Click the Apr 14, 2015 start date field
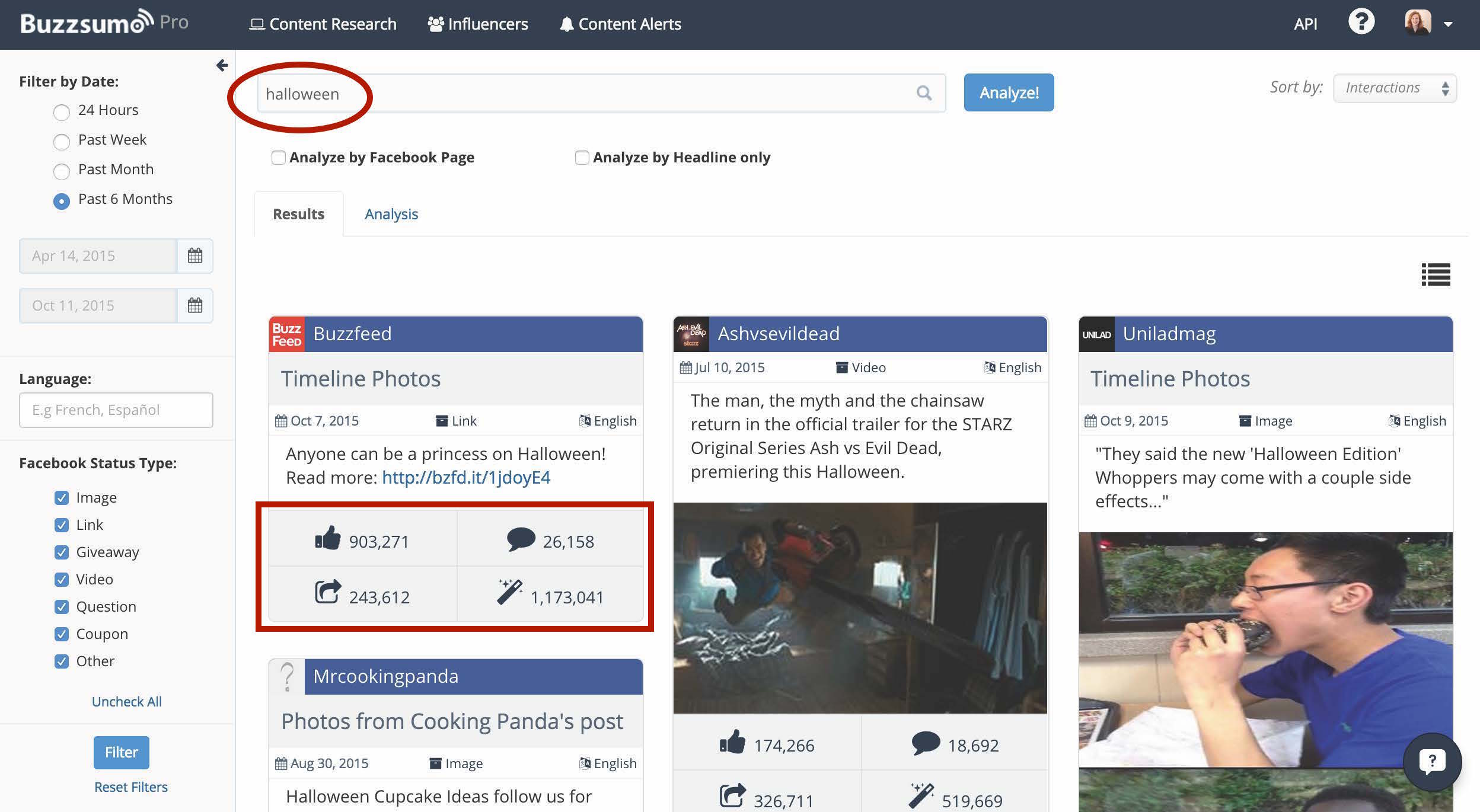 click(98, 256)
